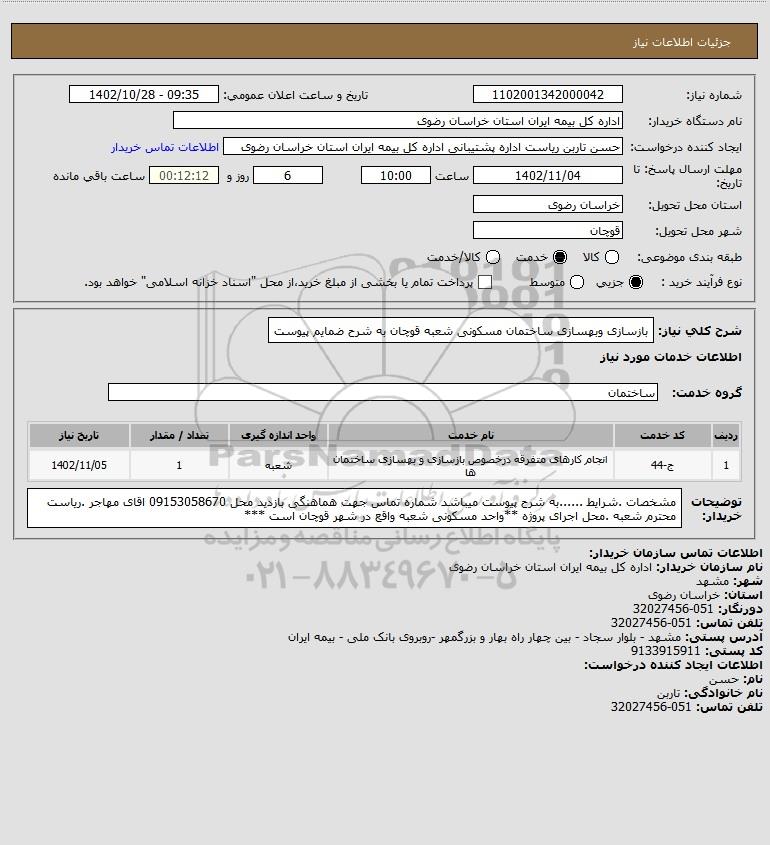This screenshot has height=845, width=770.
Task: Click the ردیف column header
Action: point(726,435)
